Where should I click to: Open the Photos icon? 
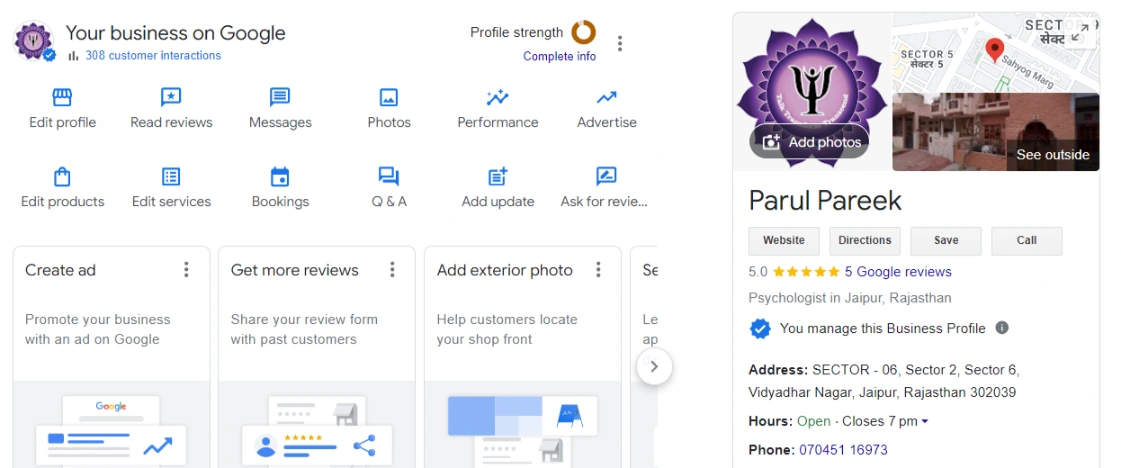389,97
